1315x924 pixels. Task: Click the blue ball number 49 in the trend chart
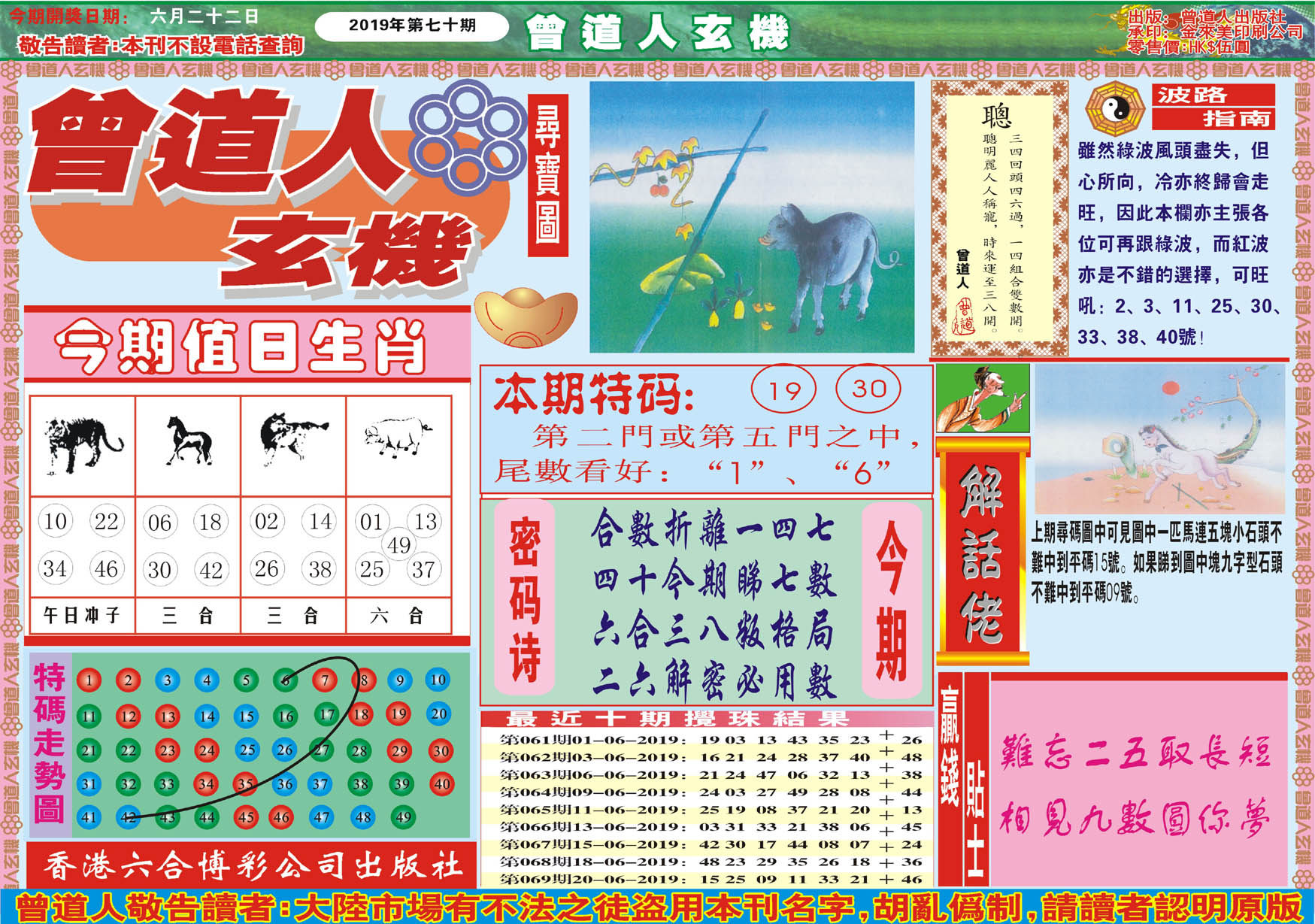pos(404,816)
